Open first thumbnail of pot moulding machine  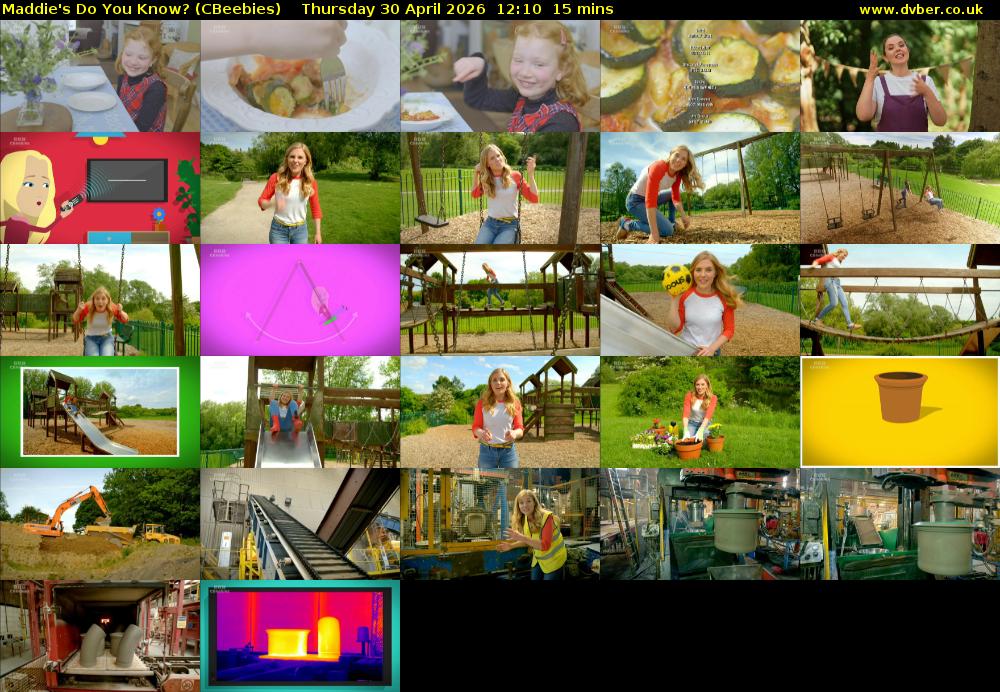700,524
